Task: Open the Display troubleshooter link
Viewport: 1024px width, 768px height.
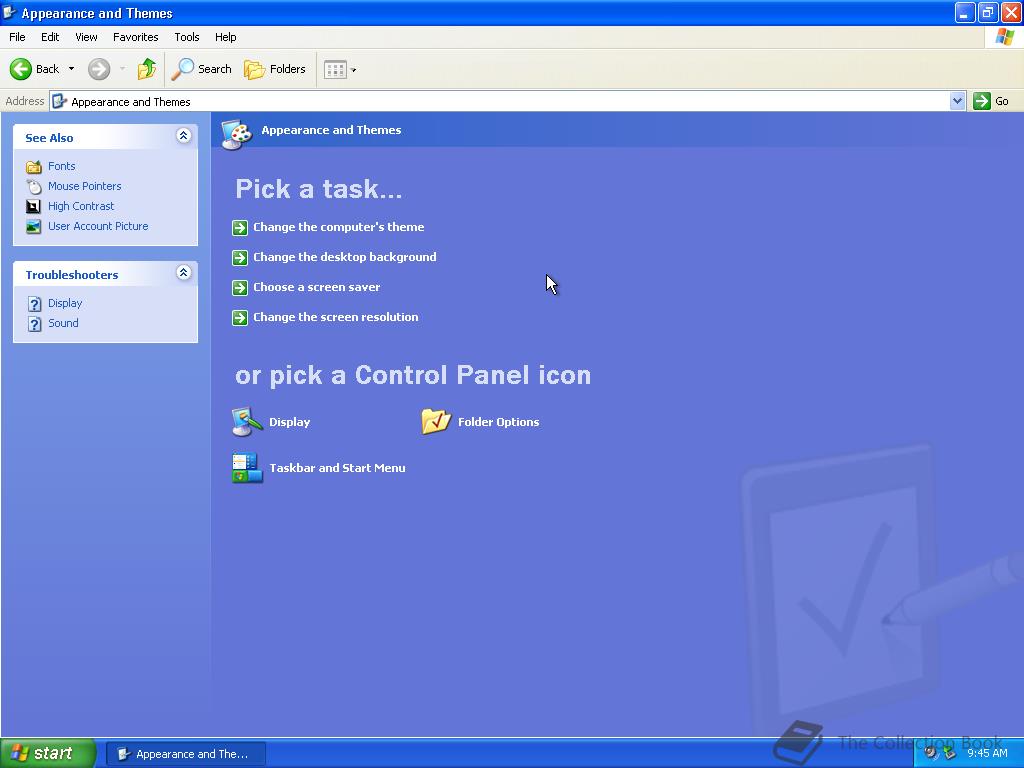Action: pyautogui.click(x=65, y=303)
